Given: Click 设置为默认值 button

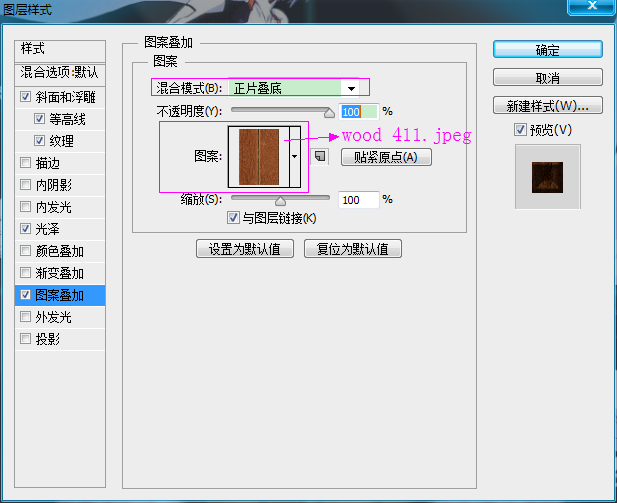Looking at the screenshot, I should [x=245, y=249].
